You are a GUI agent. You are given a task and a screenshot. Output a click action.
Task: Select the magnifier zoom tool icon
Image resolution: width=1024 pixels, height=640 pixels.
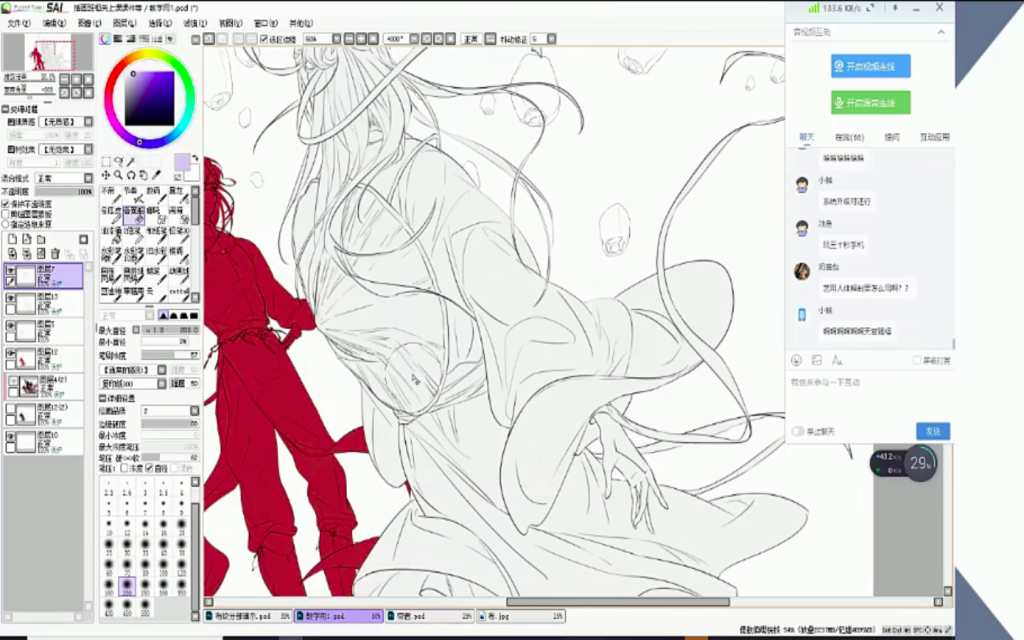(x=117, y=175)
